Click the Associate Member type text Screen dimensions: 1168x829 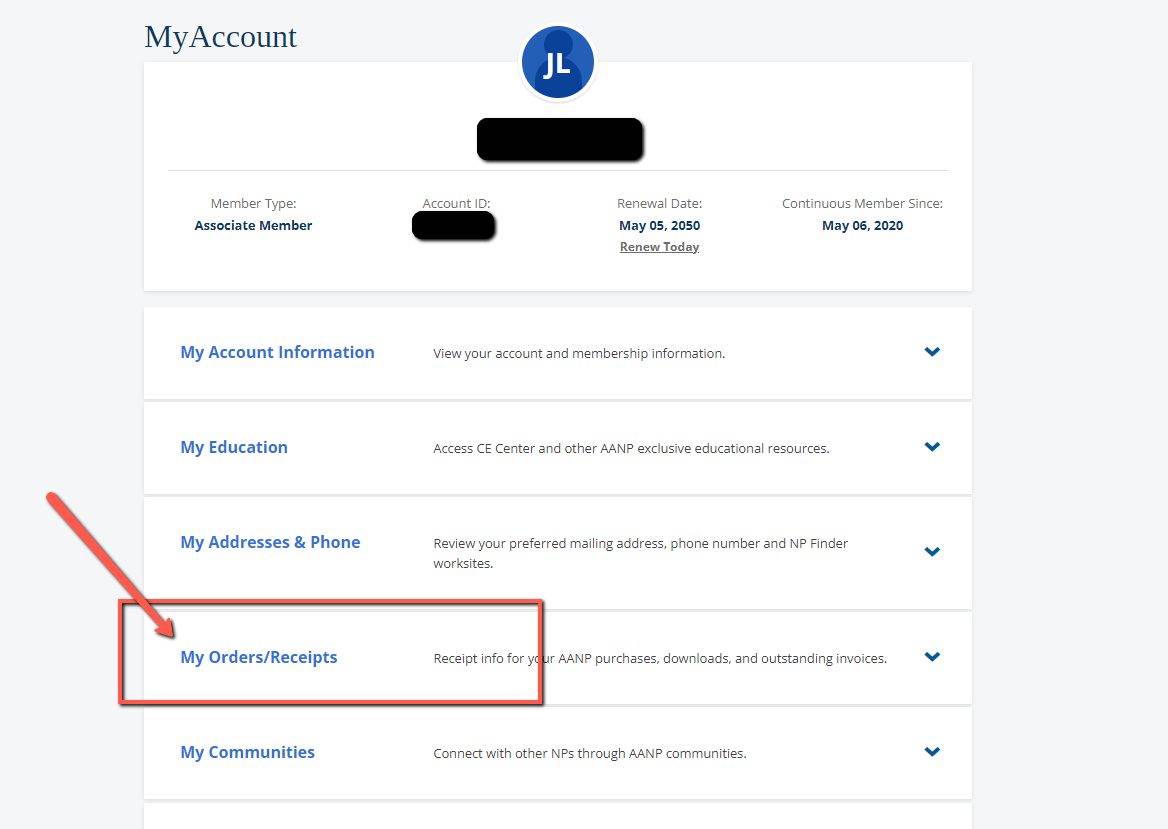[253, 226]
